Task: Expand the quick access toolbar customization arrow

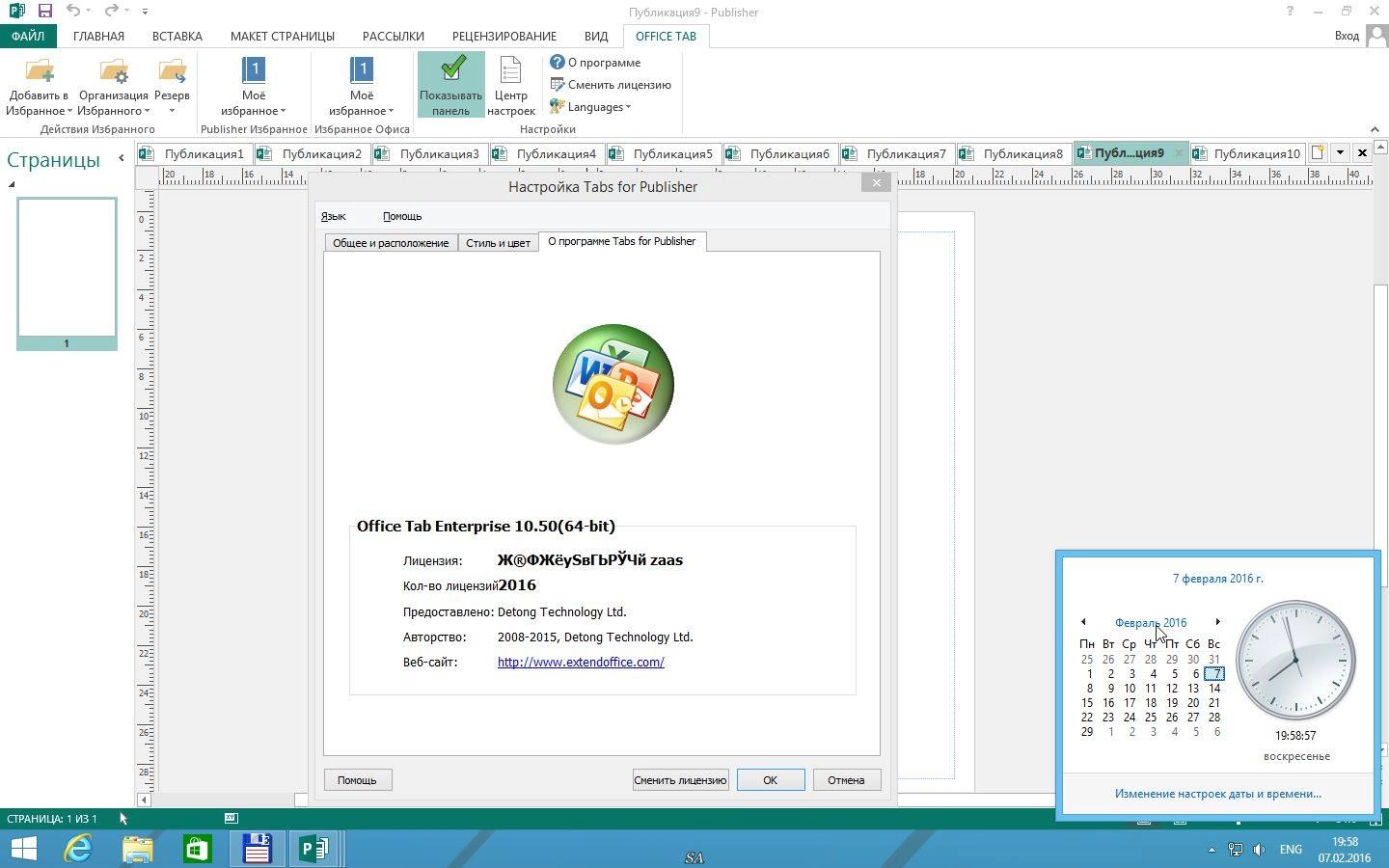Action: [x=145, y=12]
